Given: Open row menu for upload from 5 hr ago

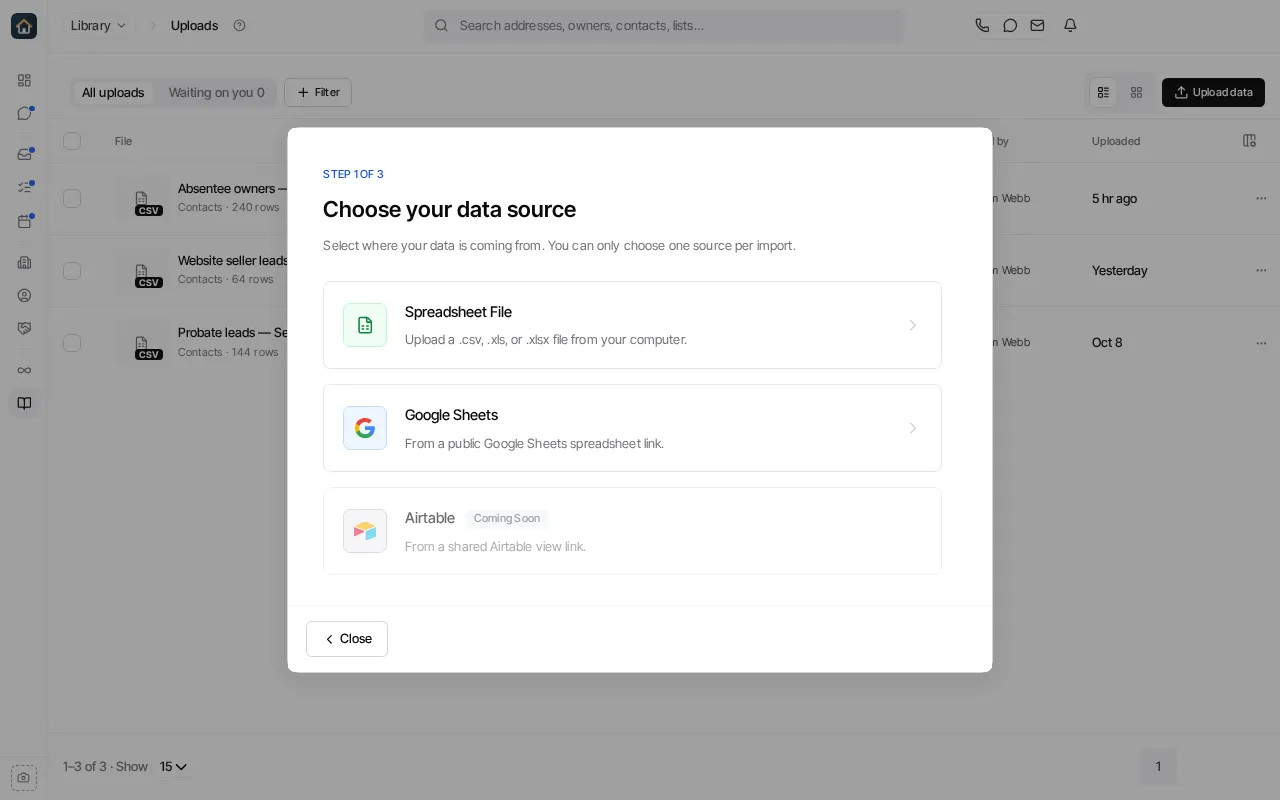Looking at the screenshot, I should [1261, 198].
